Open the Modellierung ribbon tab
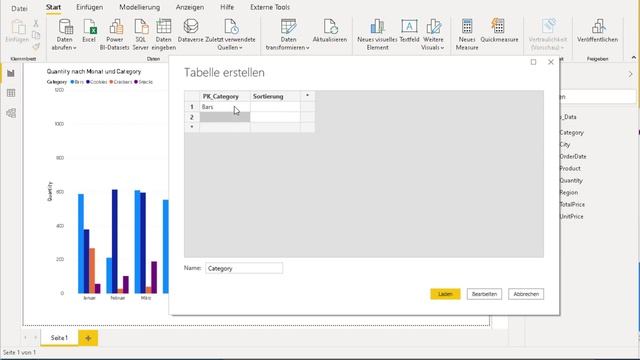This screenshot has width=640, height=360. [140, 7]
